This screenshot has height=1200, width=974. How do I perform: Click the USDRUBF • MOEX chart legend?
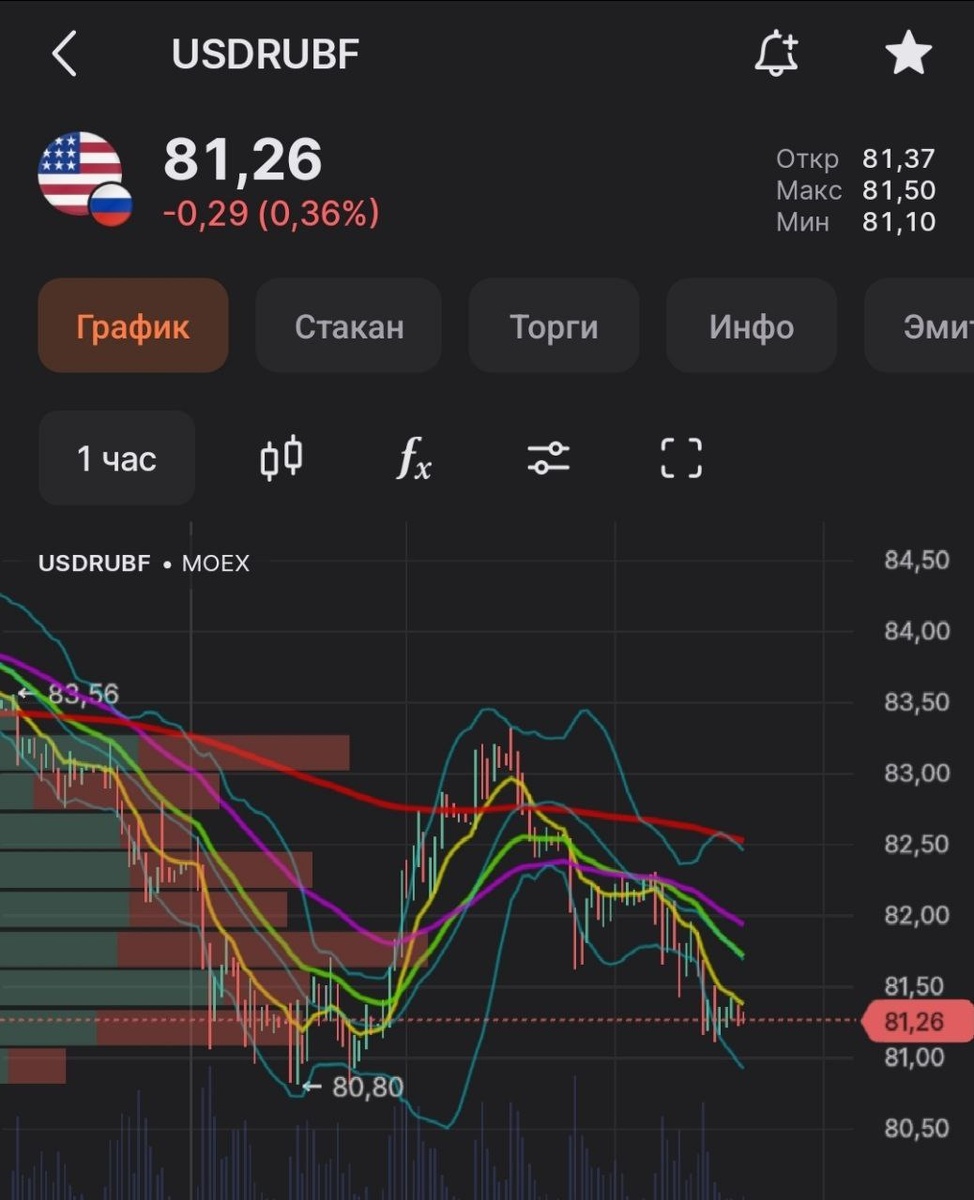144,563
